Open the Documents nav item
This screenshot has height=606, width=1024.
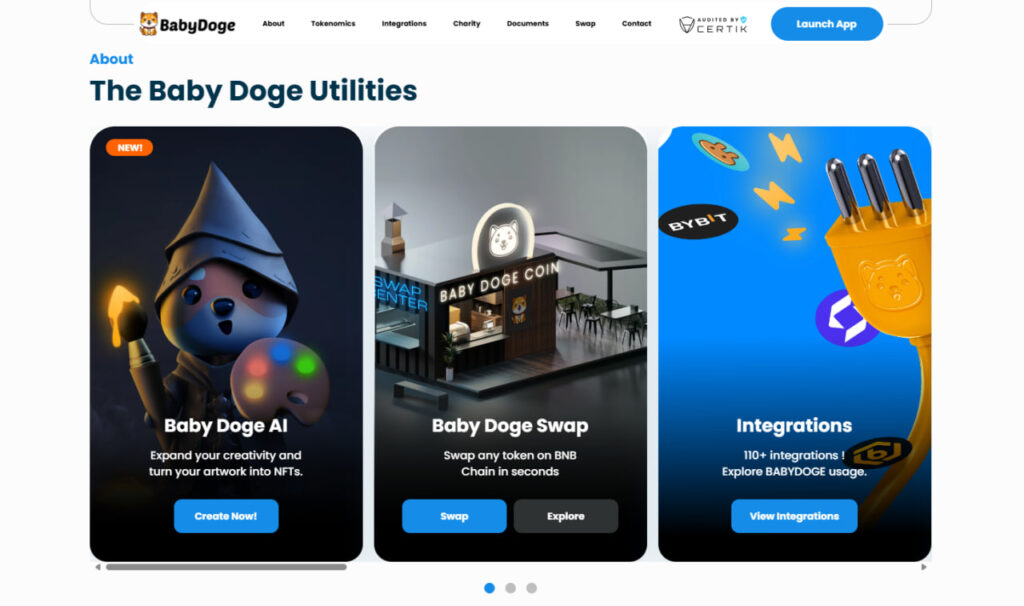click(528, 24)
